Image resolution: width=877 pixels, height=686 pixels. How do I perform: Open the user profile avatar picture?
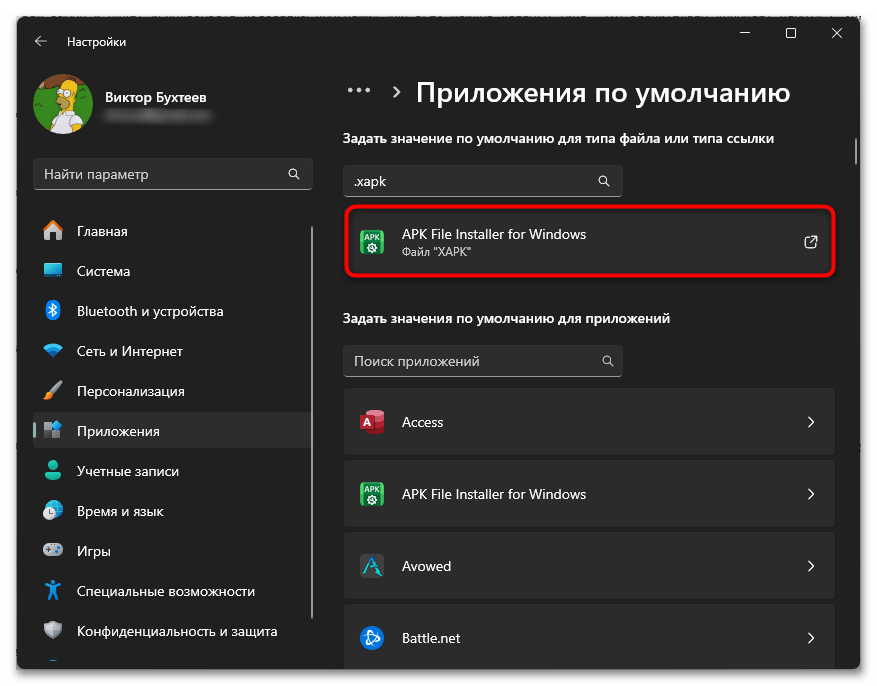pyautogui.click(x=63, y=104)
